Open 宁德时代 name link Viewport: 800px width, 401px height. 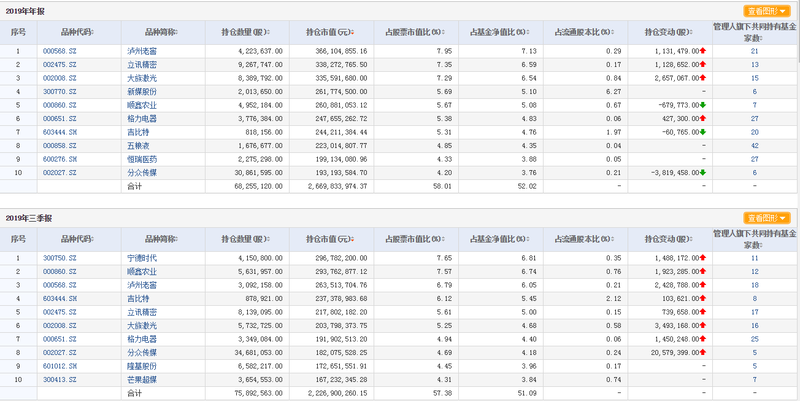point(142,258)
